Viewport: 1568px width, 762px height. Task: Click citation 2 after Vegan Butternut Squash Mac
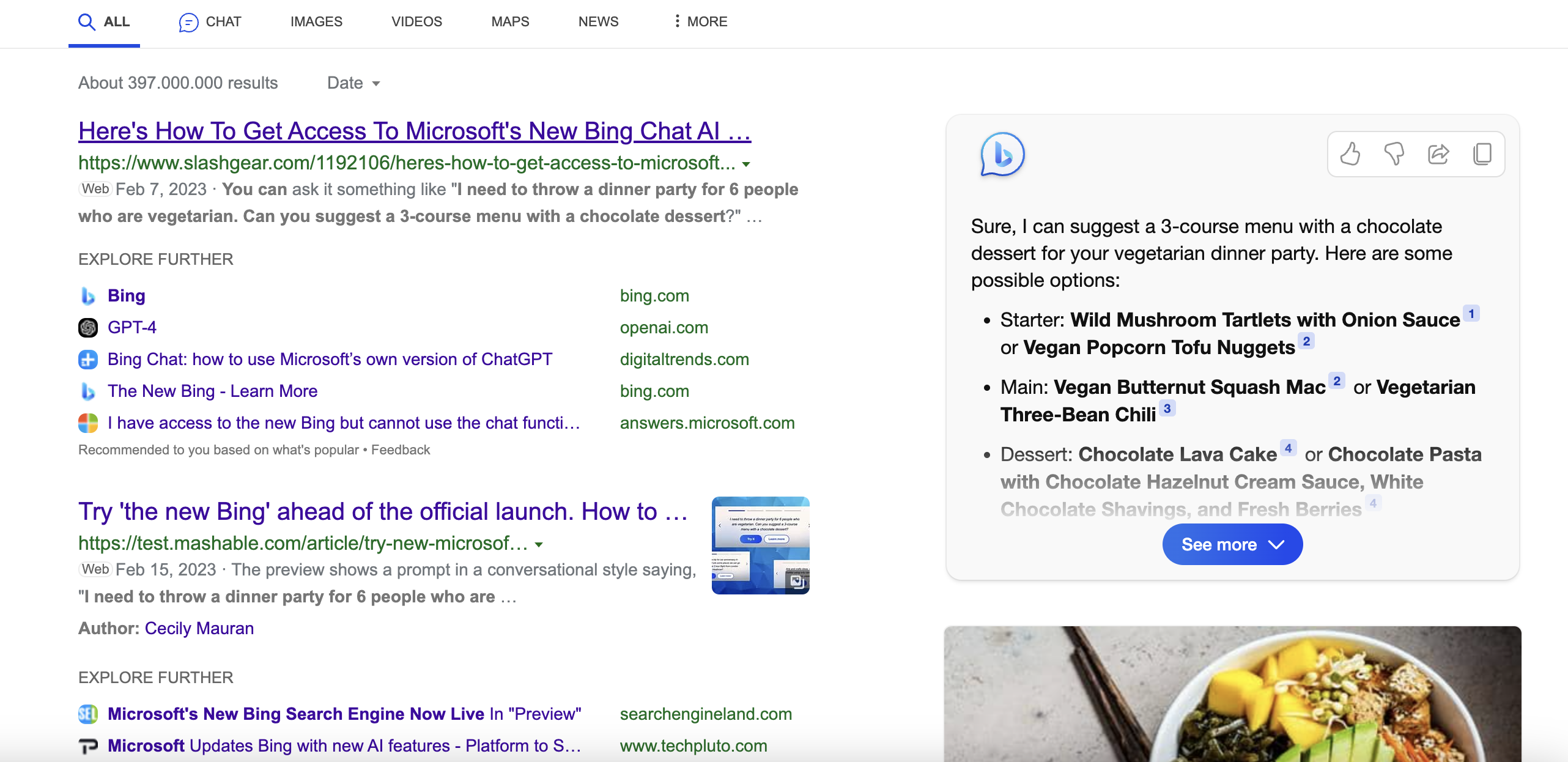click(x=1337, y=381)
